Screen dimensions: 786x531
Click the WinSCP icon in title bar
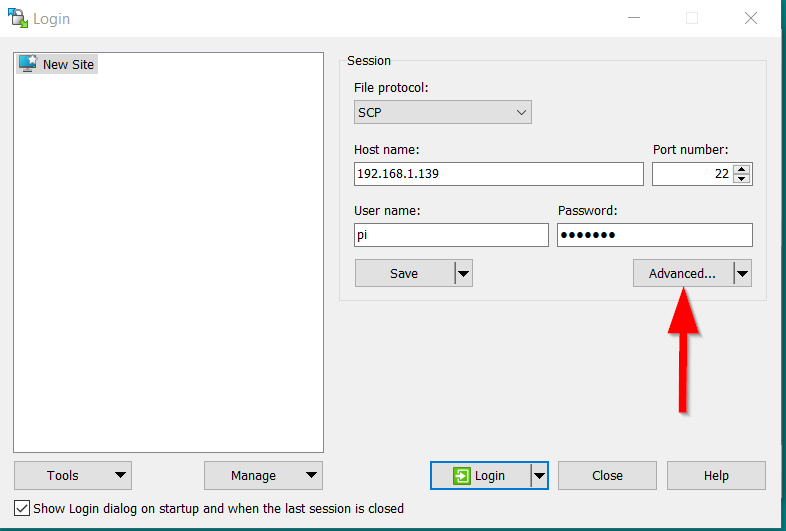click(x=18, y=18)
